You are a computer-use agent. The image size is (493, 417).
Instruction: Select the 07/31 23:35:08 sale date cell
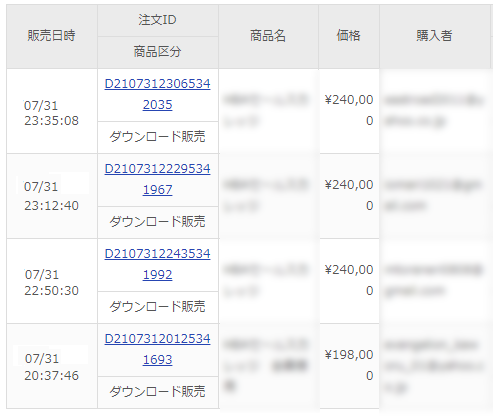(x=52, y=113)
